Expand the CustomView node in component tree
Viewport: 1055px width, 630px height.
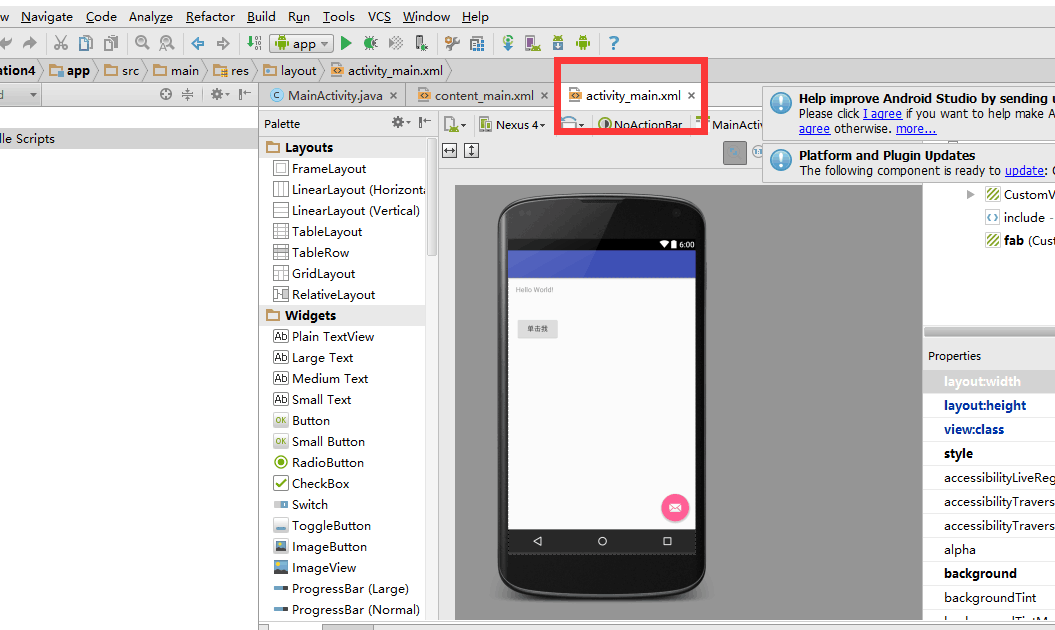[970, 195]
